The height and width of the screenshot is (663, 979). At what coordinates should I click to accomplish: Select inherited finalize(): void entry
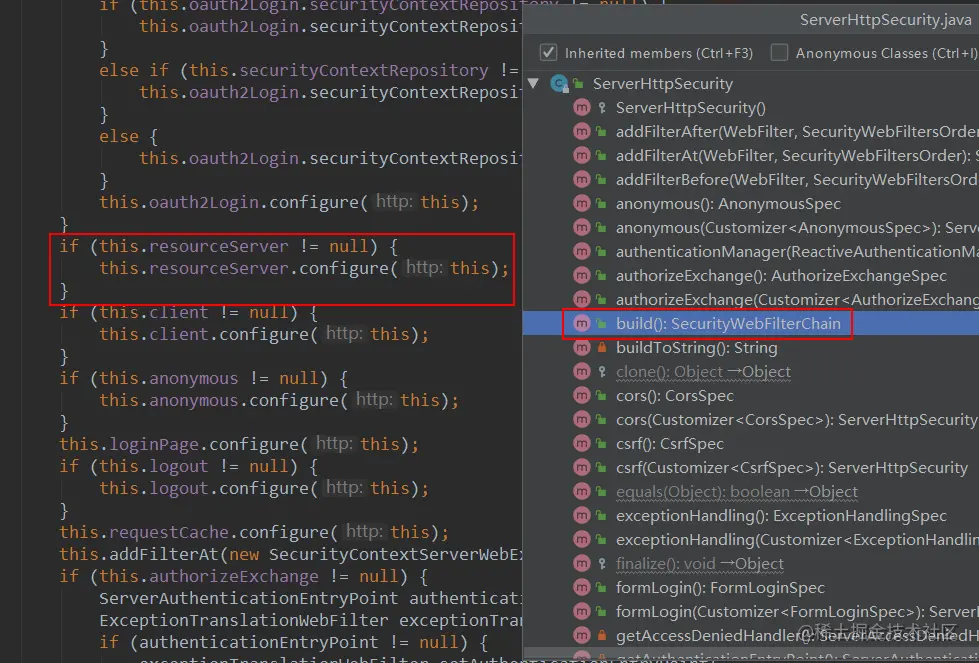click(699, 564)
